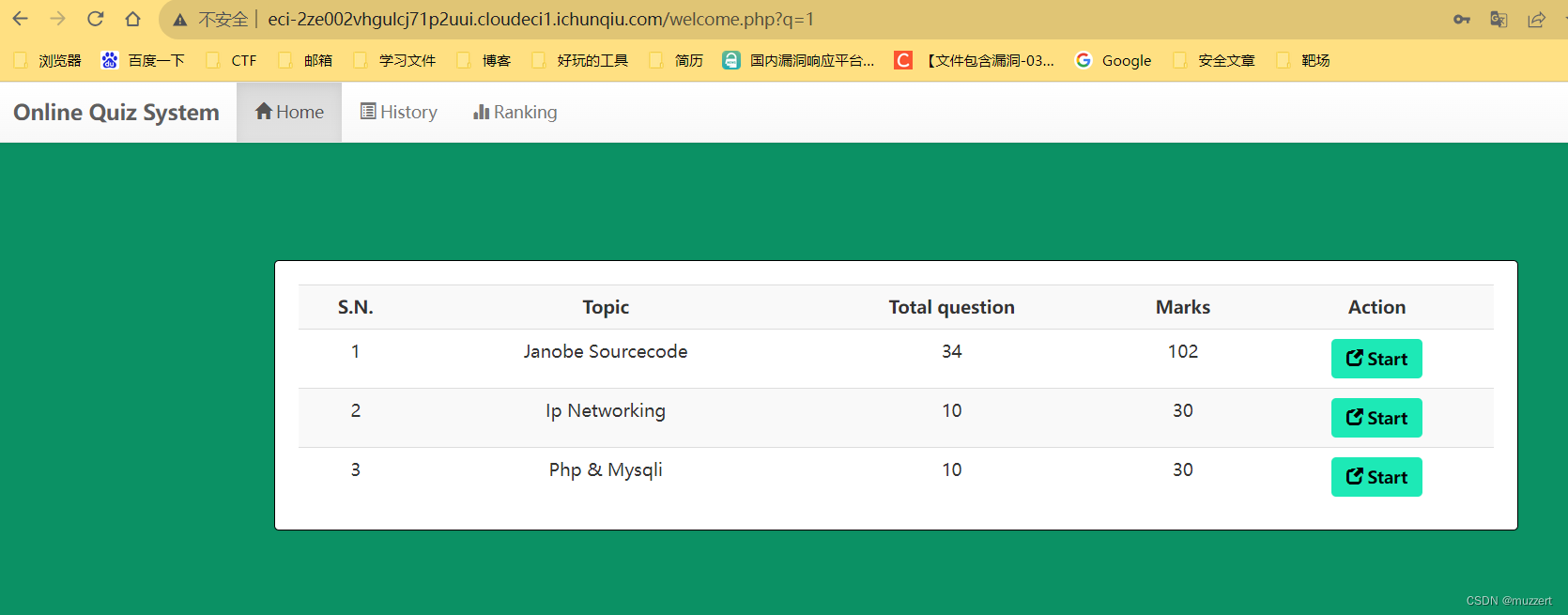Click the Marks column header
The image size is (1568, 615).
click(1183, 307)
